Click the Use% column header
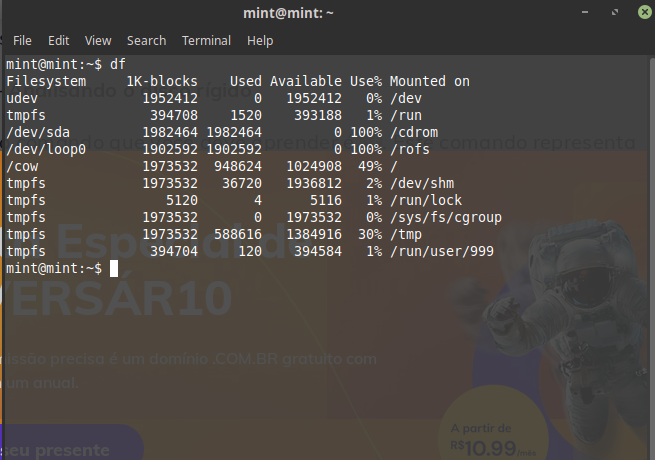Viewport: 655px width, 460px height. pyautogui.click(x=365, y=81)
